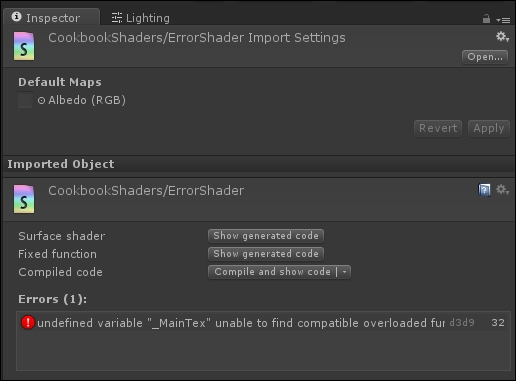Click the Imported Object shader file icon

24,199
